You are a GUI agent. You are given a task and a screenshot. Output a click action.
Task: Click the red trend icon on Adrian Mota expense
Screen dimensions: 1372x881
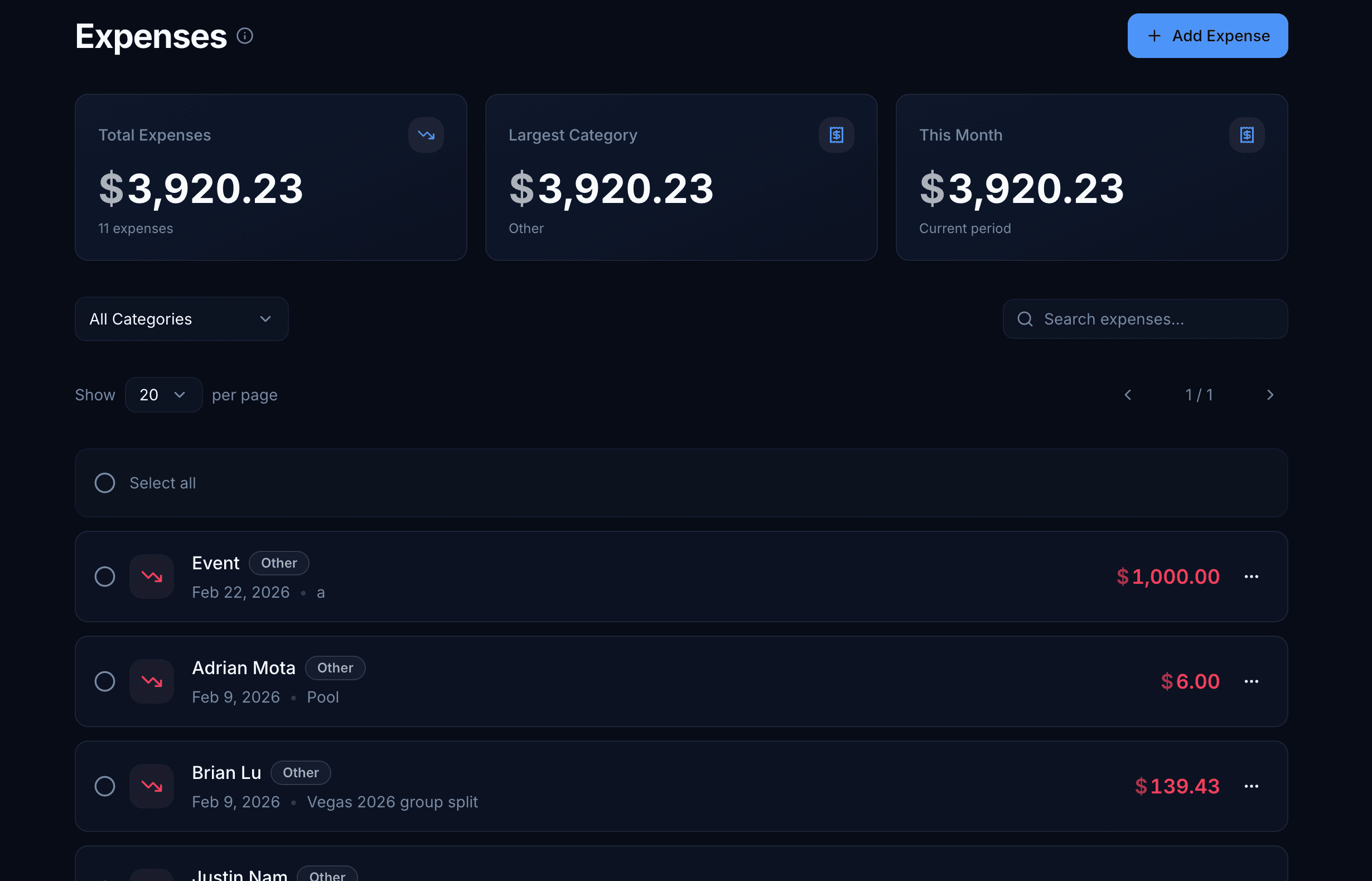tap(152, 681)
